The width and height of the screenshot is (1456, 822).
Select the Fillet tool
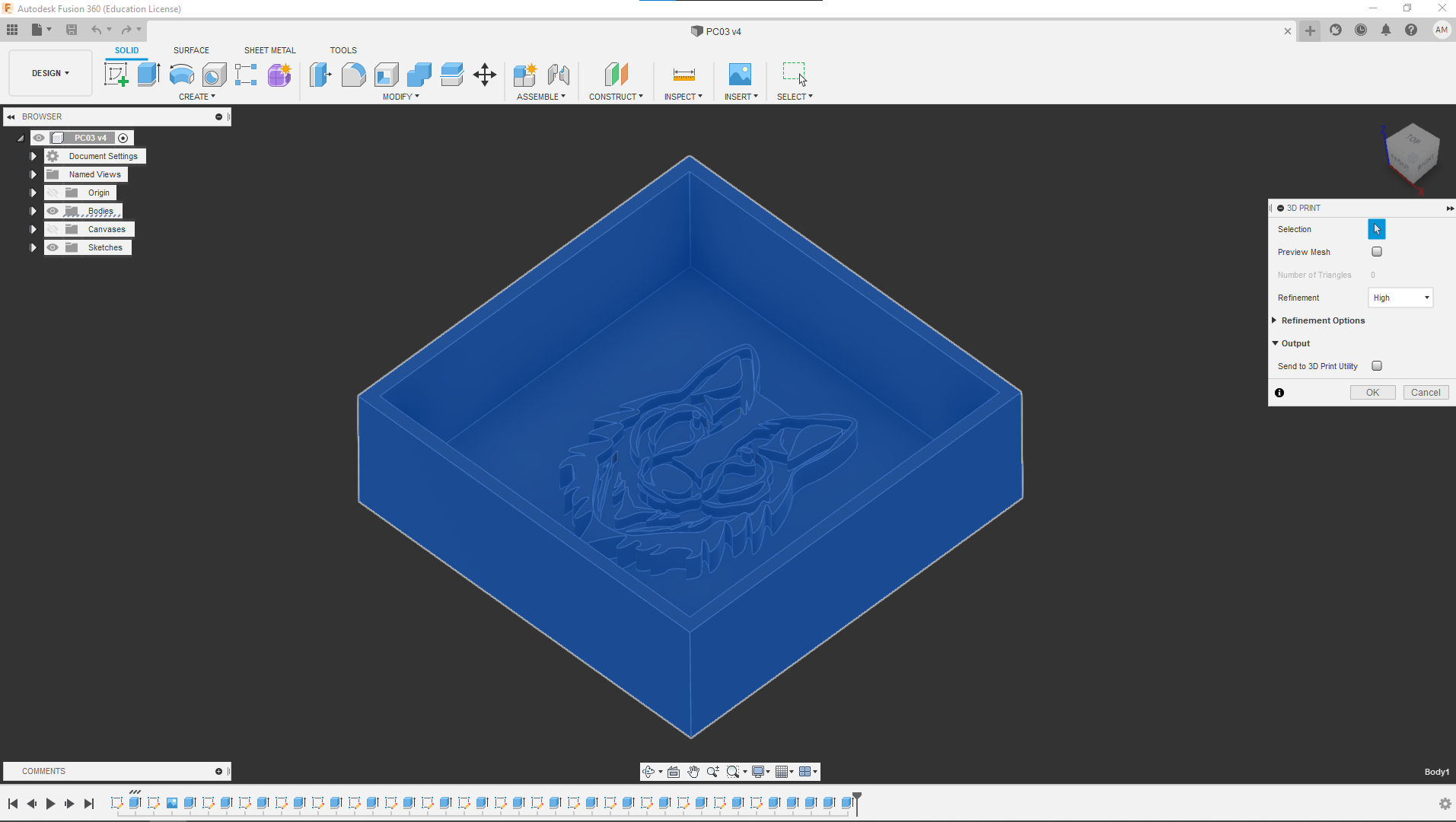click(353, 75)
